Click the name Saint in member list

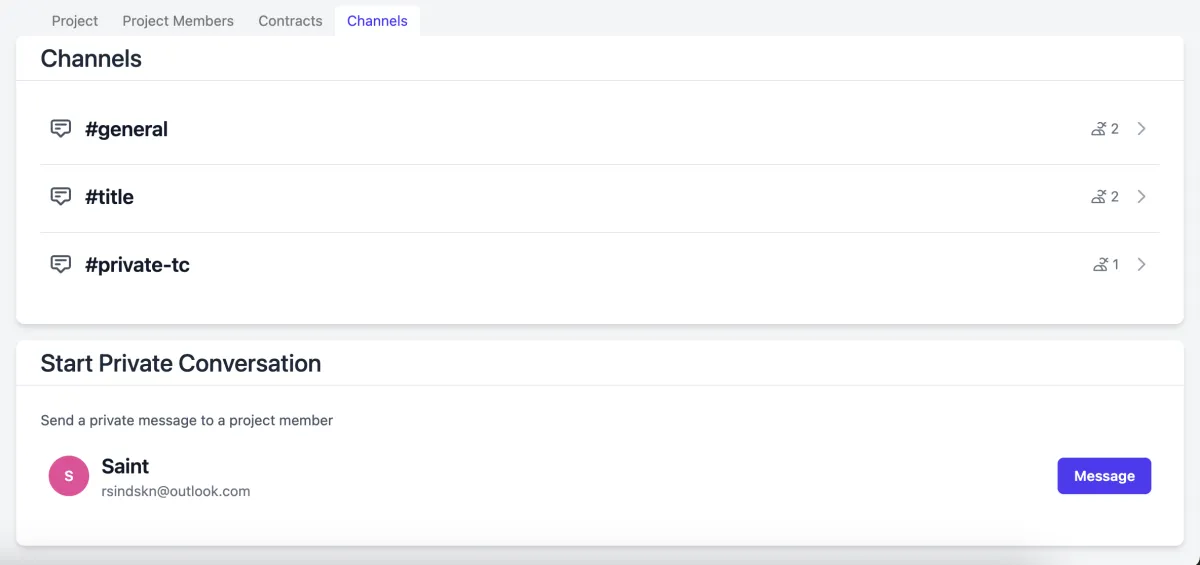tap(125, 466)
